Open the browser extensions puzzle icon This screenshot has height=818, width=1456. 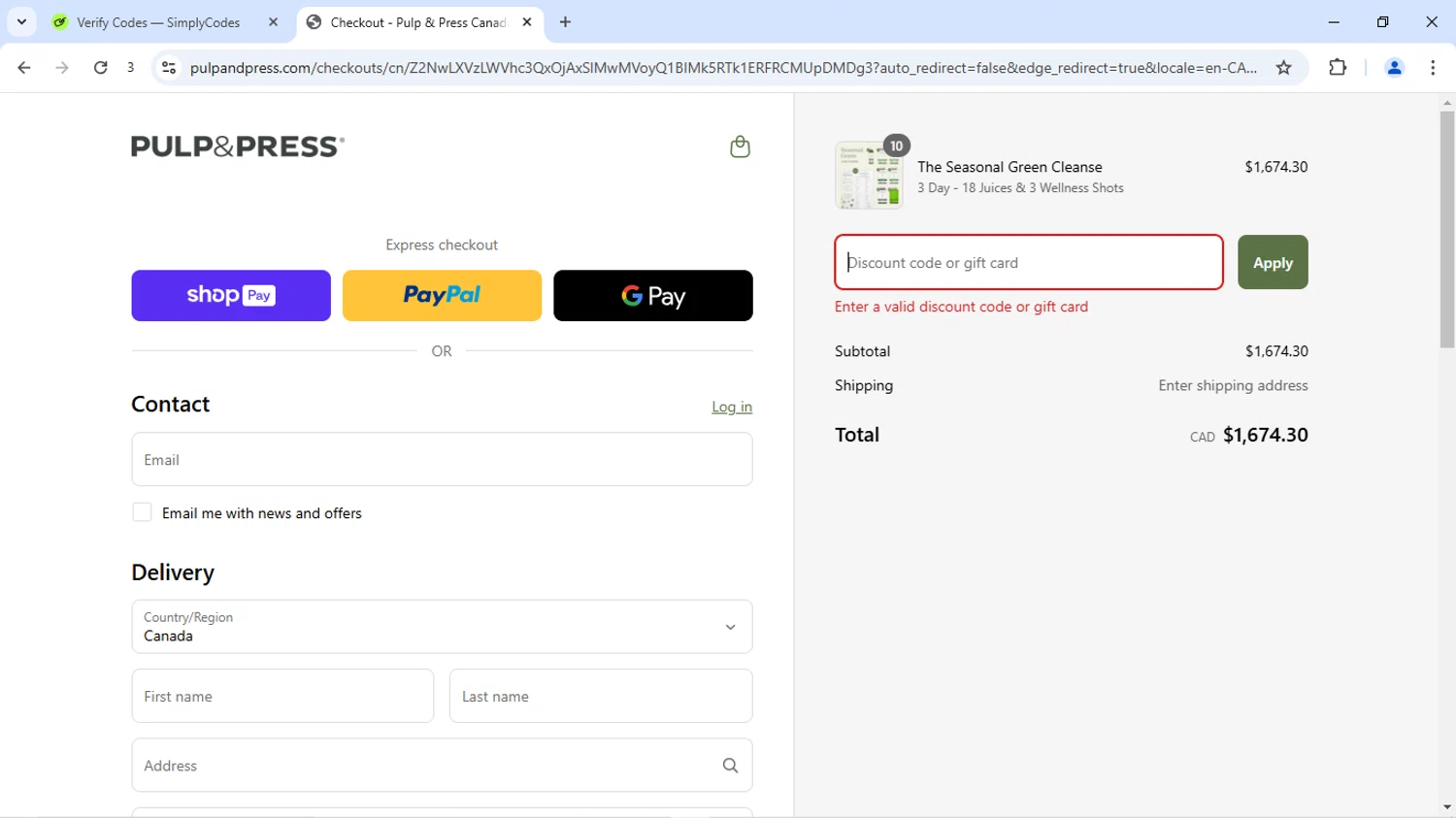pos(1338,67)
